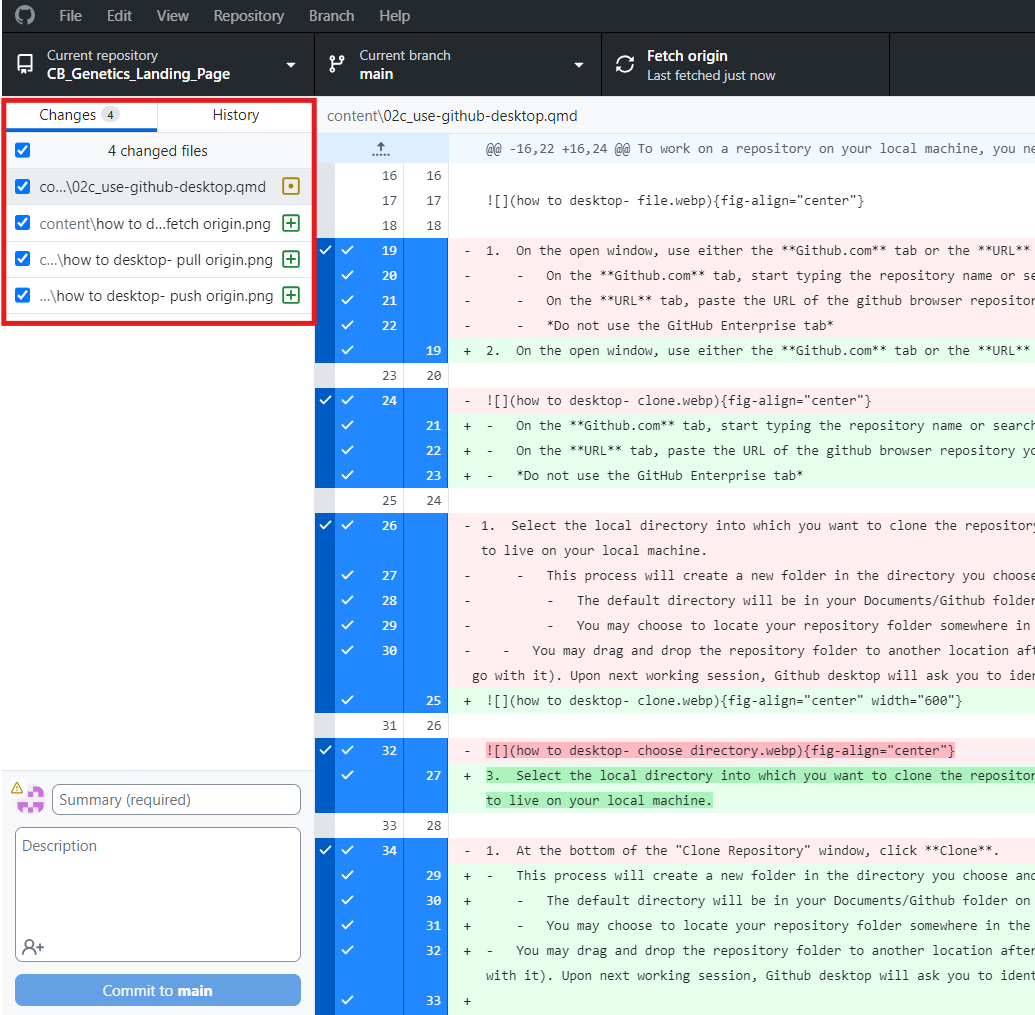Uncheck the fetch origin.png file checkbox
This screenshot has height=1015, width=1035.
click(x=22, y=223)
